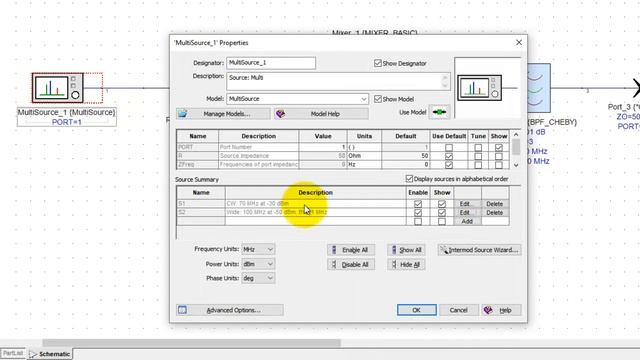Click the Value column header
Screen dimensions: 640x360
(323, 136)
